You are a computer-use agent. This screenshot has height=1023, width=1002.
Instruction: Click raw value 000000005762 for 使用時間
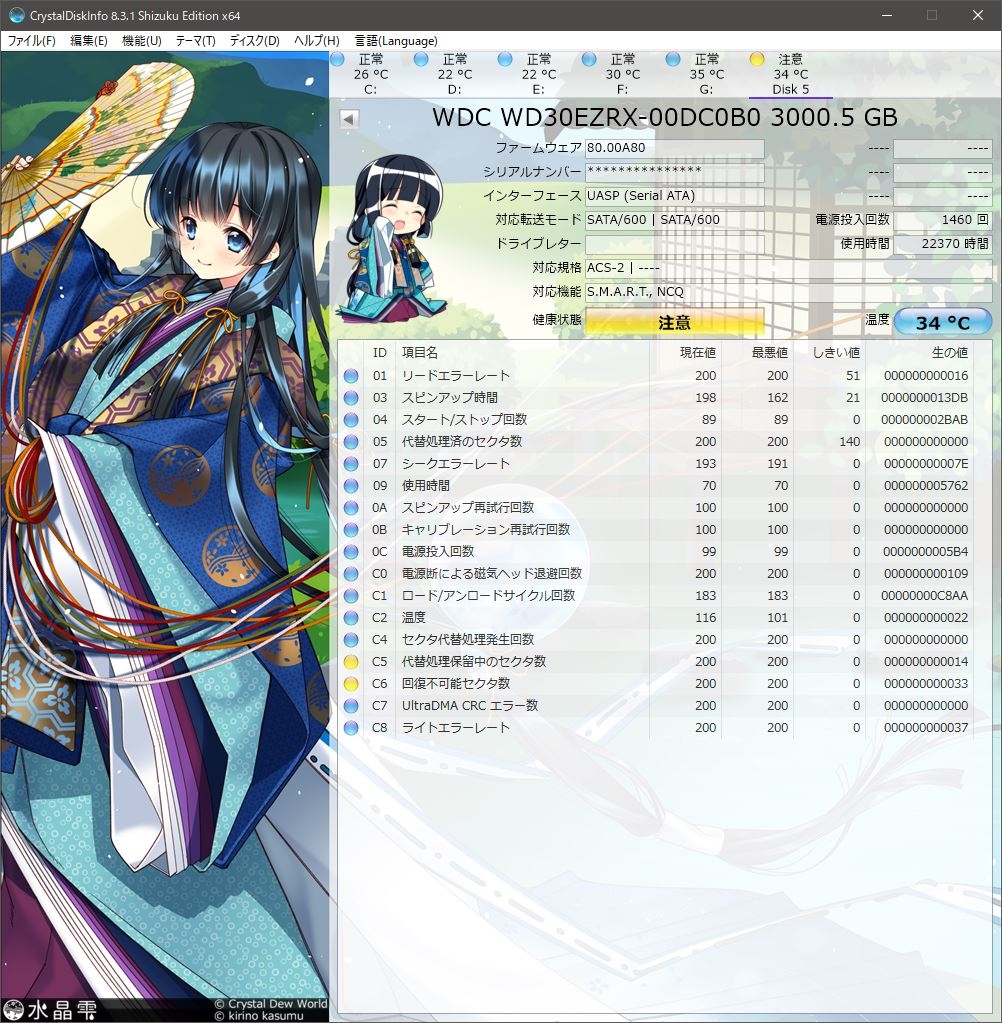point(926,486)
